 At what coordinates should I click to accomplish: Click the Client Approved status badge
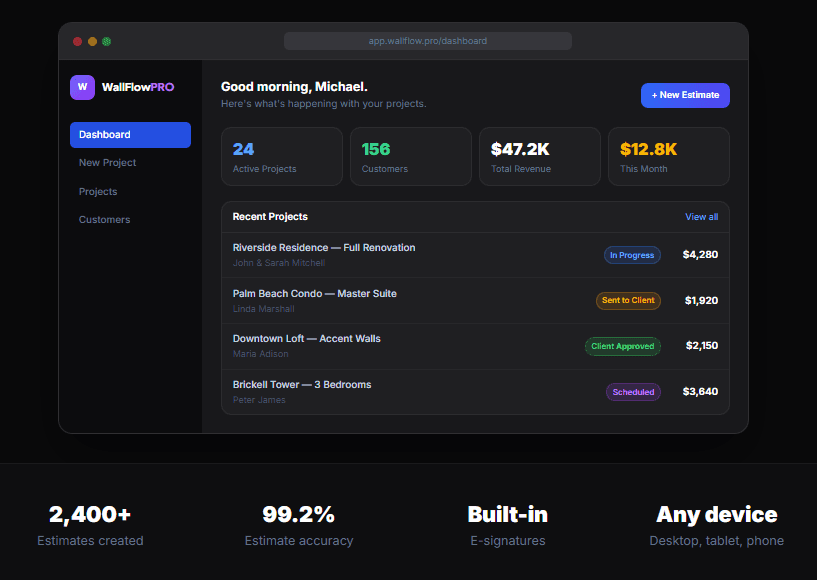click(623, 347)
